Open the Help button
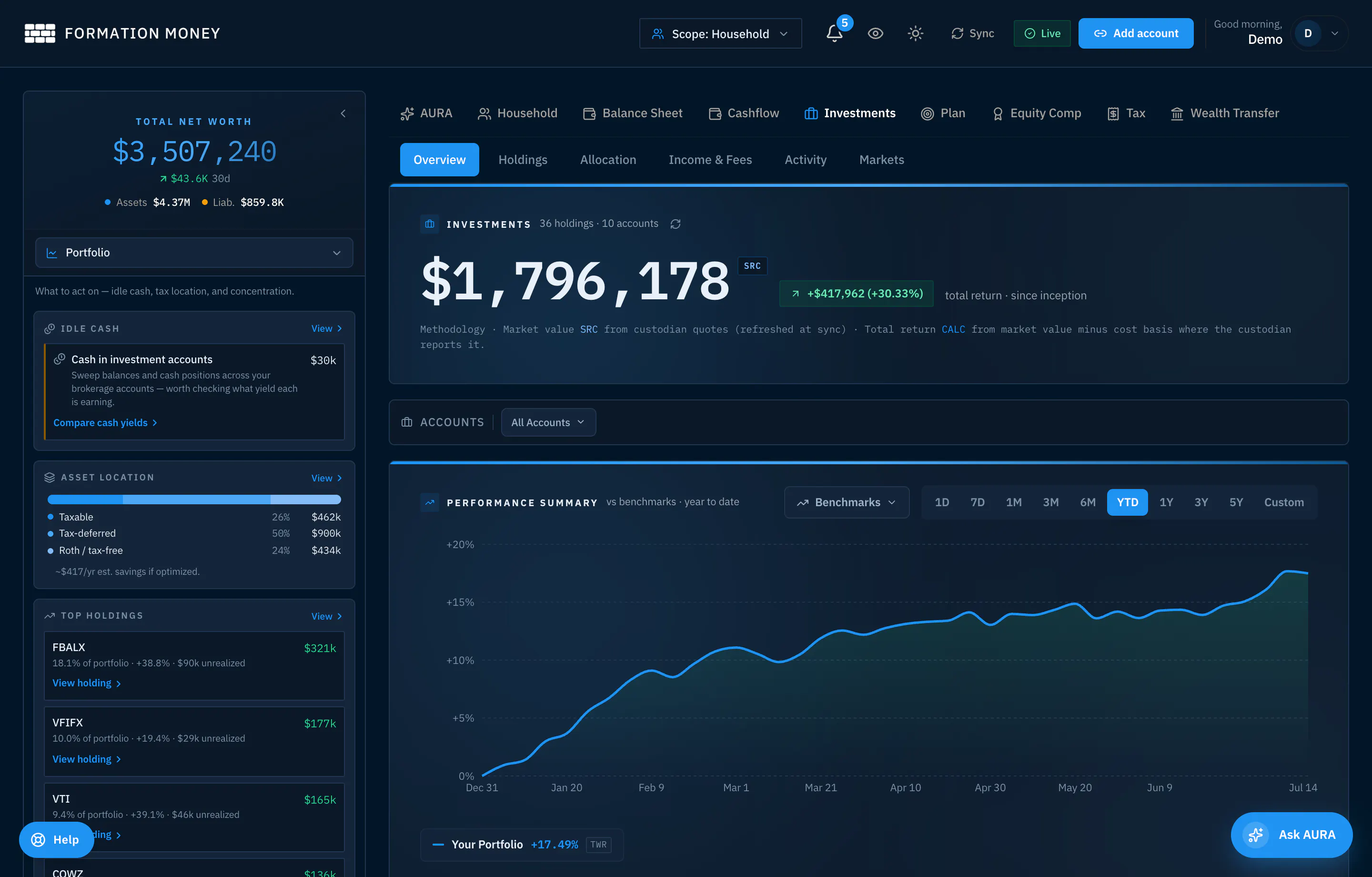 56,840
